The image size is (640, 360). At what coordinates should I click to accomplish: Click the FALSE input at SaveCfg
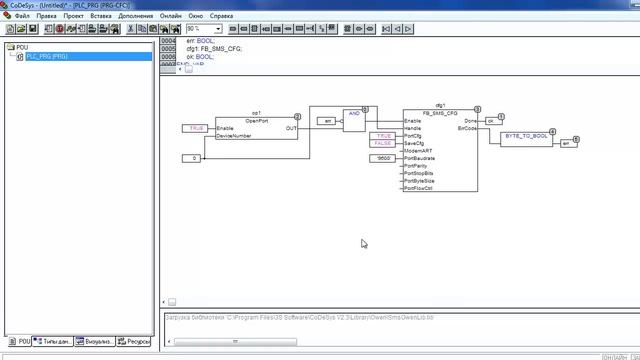[x=382, y=143]
